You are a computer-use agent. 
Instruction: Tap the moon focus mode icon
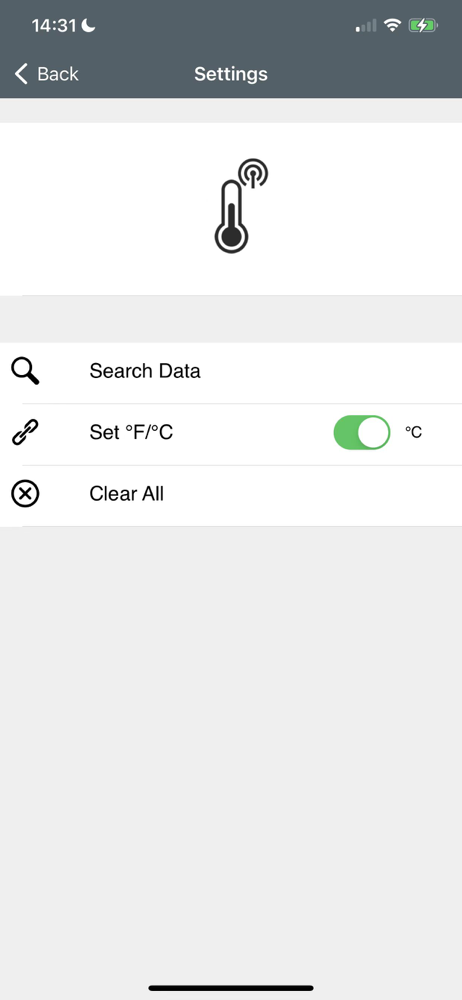(x=88, y=26)
